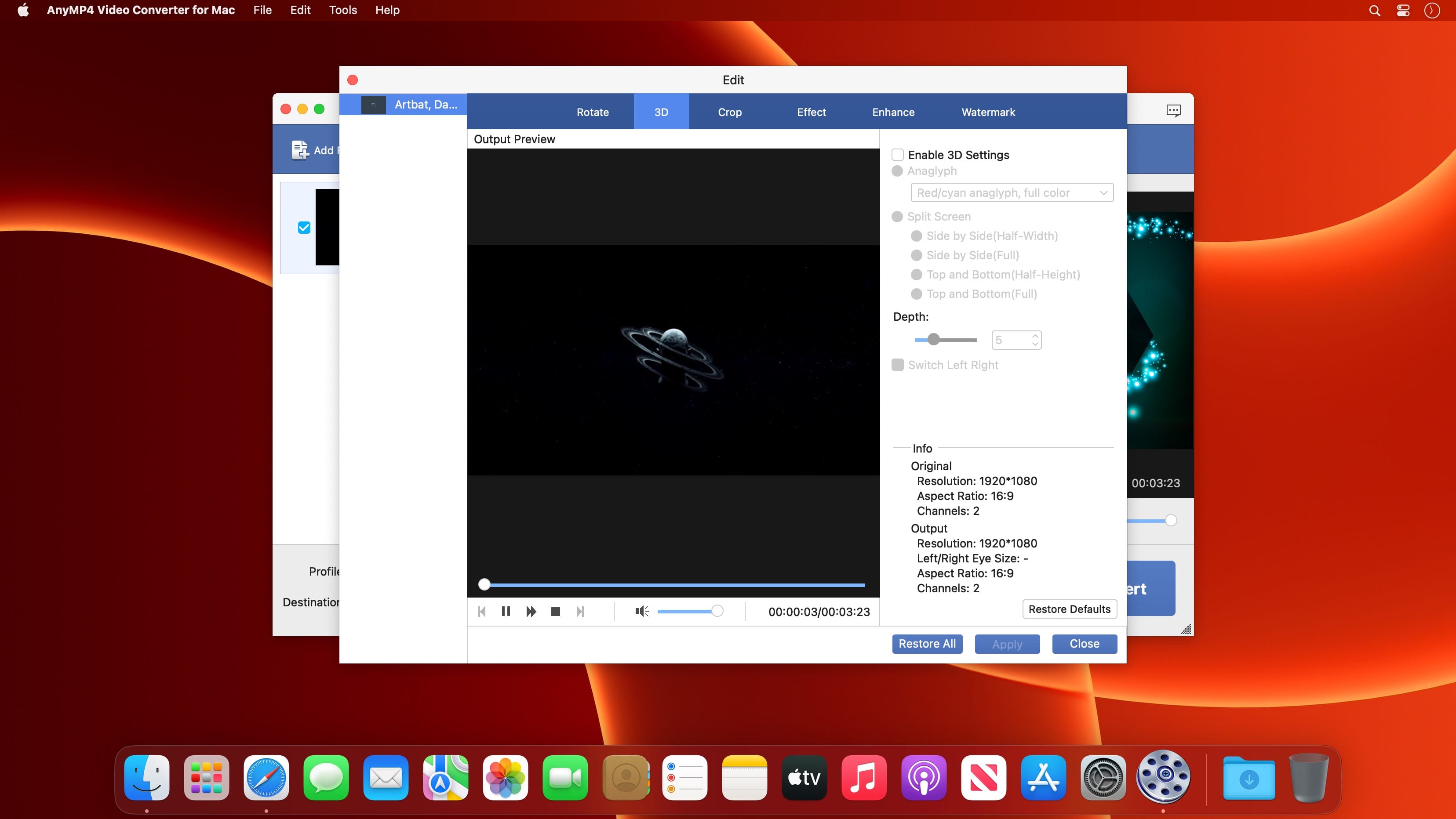Click the next frame icon

[x=580, y=611]
